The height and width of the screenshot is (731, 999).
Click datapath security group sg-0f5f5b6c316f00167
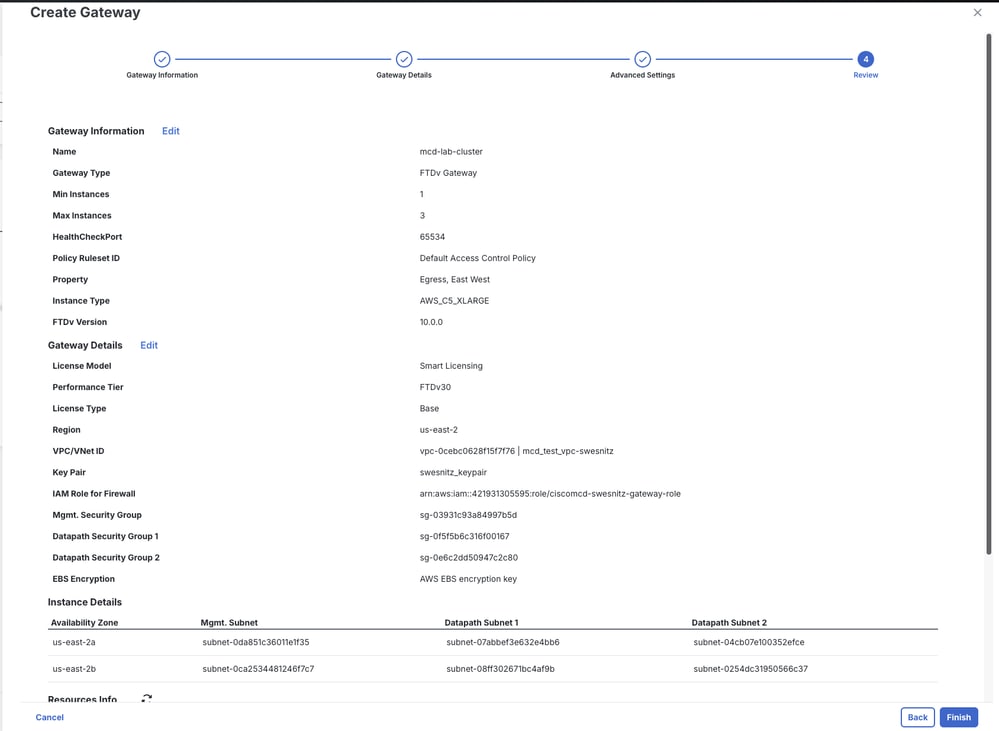(464, 537)
